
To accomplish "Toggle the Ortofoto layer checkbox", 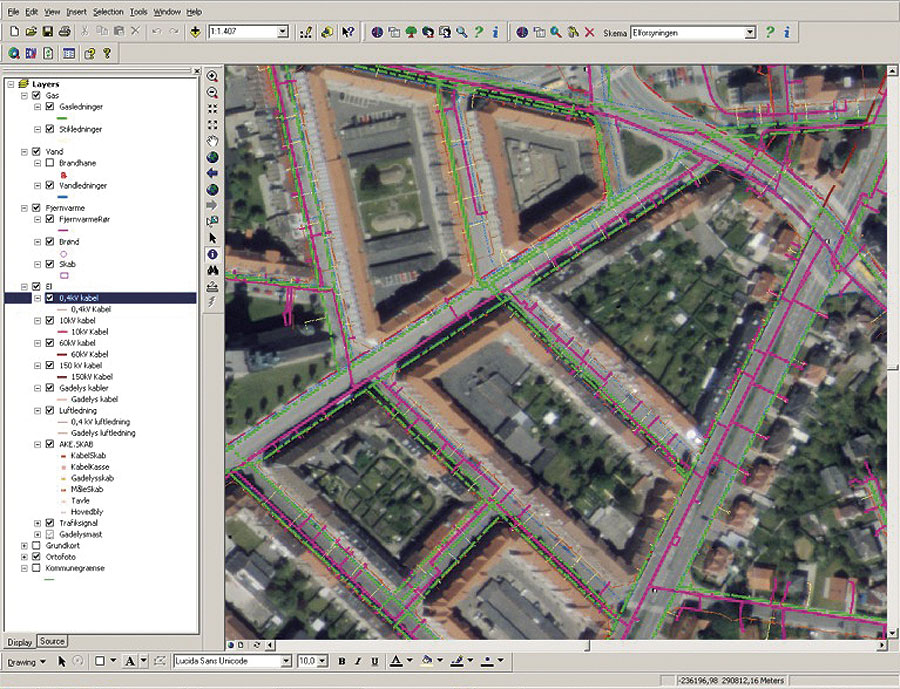I will [37, 557].
